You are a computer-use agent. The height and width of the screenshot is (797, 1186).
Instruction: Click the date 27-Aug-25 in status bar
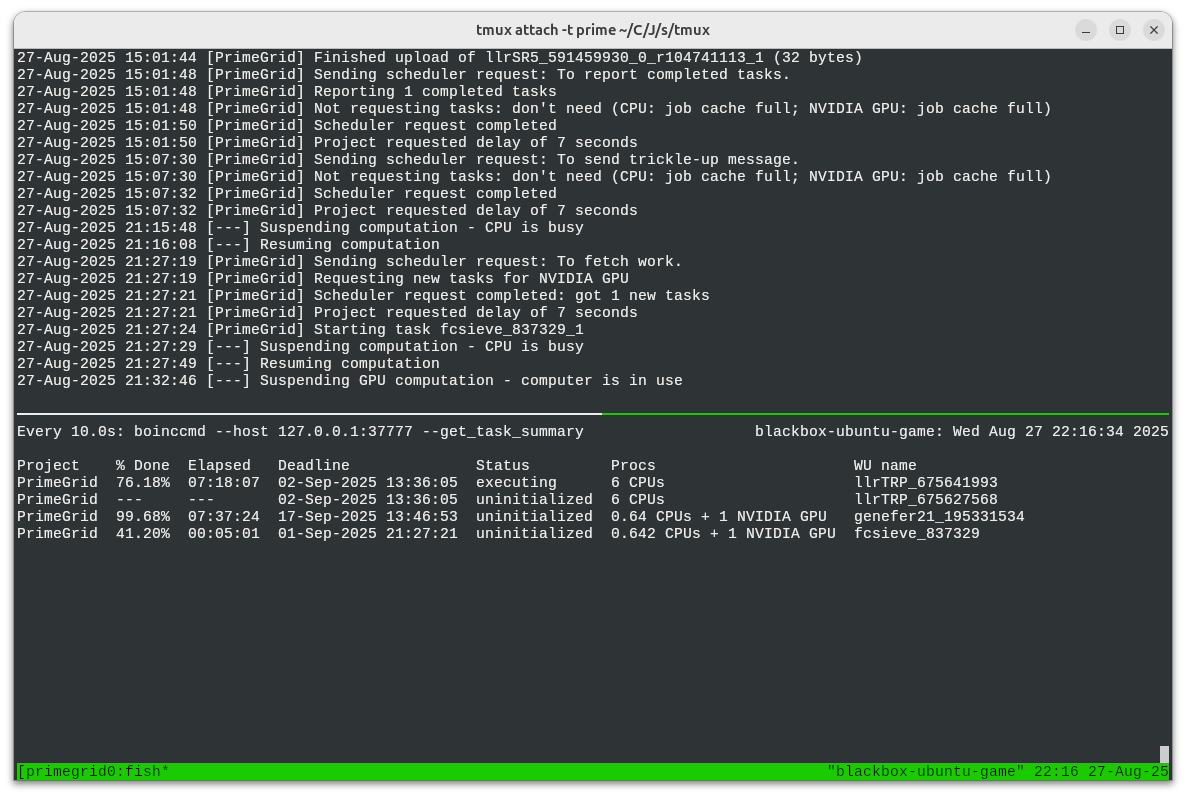[x=1126, y=771]
